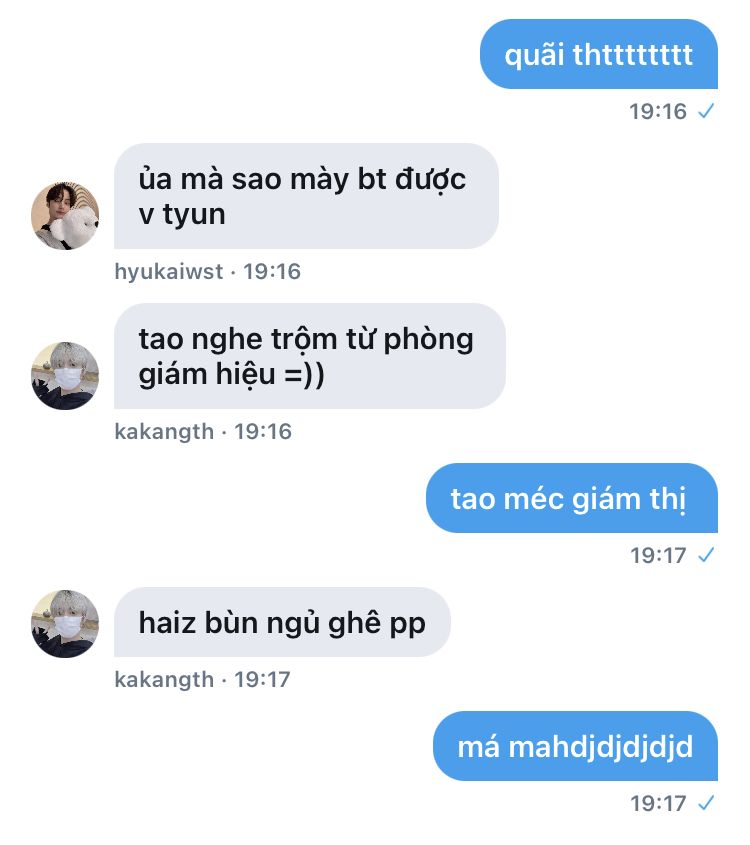Click the 19:17 time next to kakangth
The width and height of the screenshot is (750, 845).
click(262, 679)
